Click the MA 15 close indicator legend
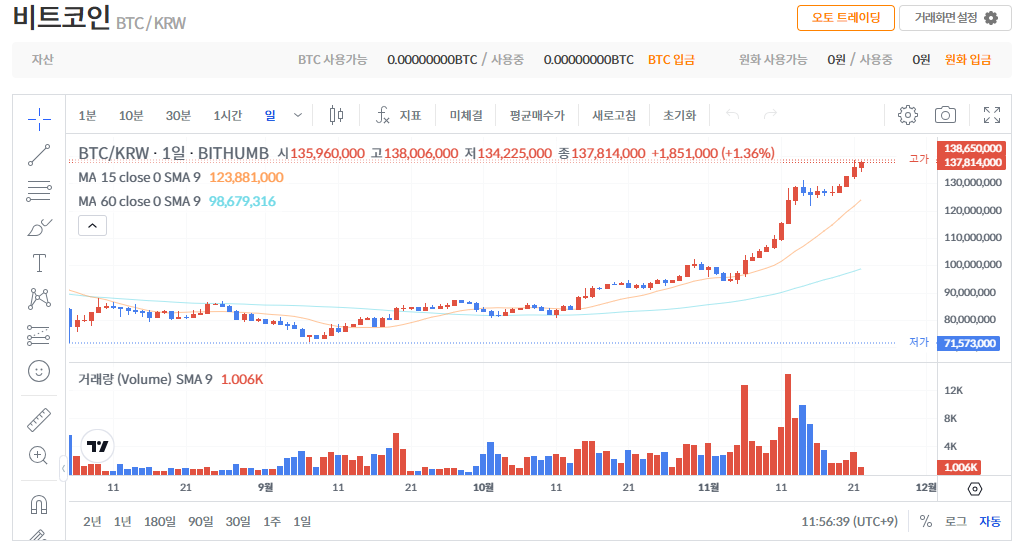Image resolution: width=1030 pixels, height=553 pixels. tap(139, 177)
